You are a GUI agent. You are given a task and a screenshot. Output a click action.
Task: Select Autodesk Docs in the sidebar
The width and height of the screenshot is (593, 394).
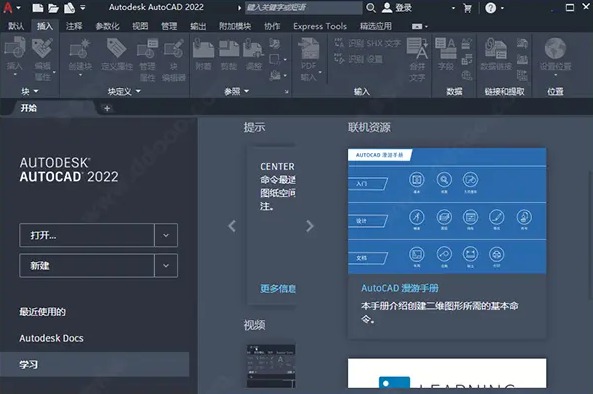[51, 338]
